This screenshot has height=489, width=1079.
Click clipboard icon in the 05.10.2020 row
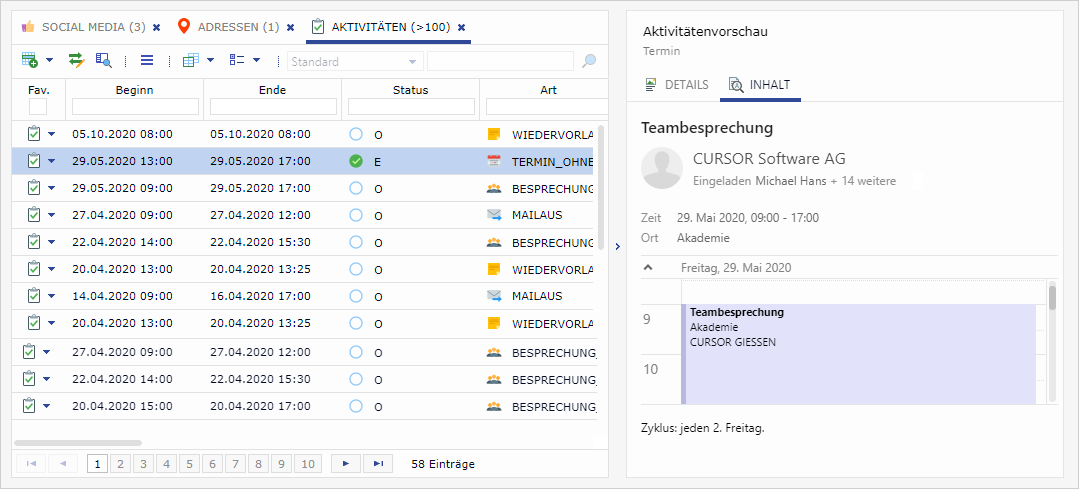pyautogui.click(x=33, y=134)
